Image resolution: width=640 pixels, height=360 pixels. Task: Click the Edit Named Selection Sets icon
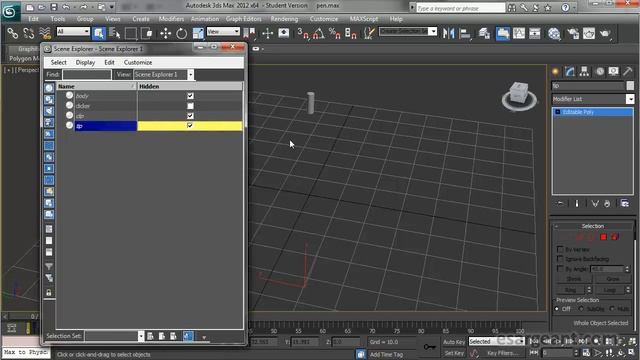[369, 33]
